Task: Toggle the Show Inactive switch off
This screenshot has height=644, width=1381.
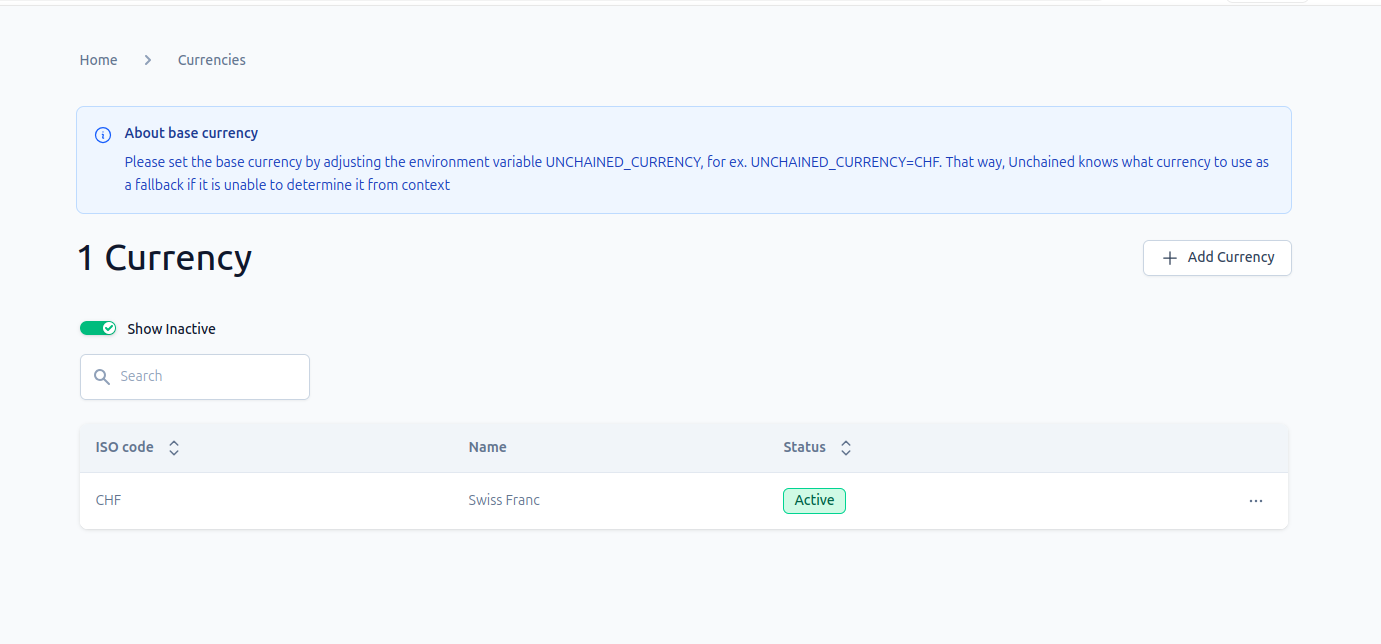Action: tap(98, 328)
